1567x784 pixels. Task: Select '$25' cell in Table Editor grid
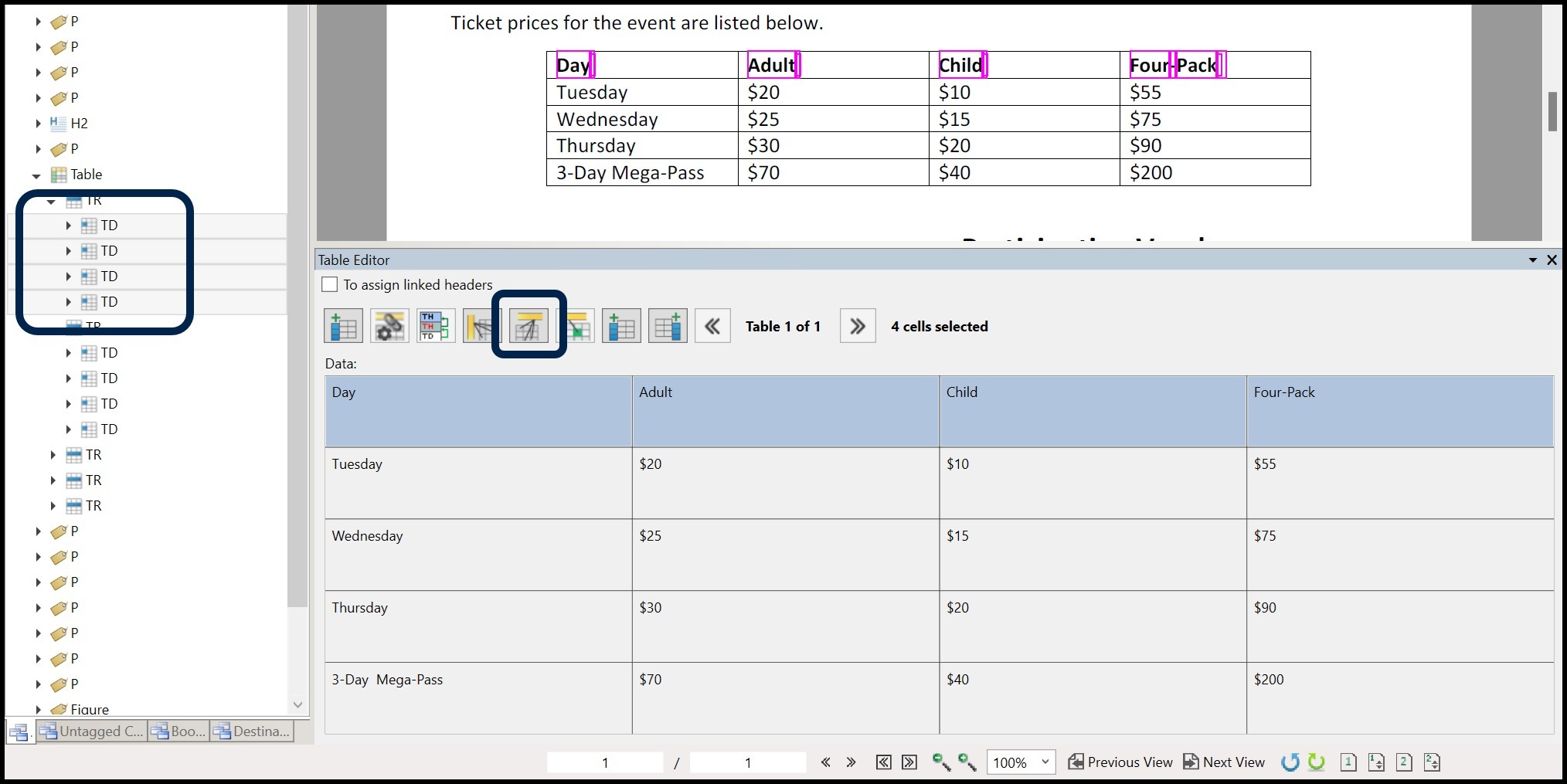coord(785,555)
